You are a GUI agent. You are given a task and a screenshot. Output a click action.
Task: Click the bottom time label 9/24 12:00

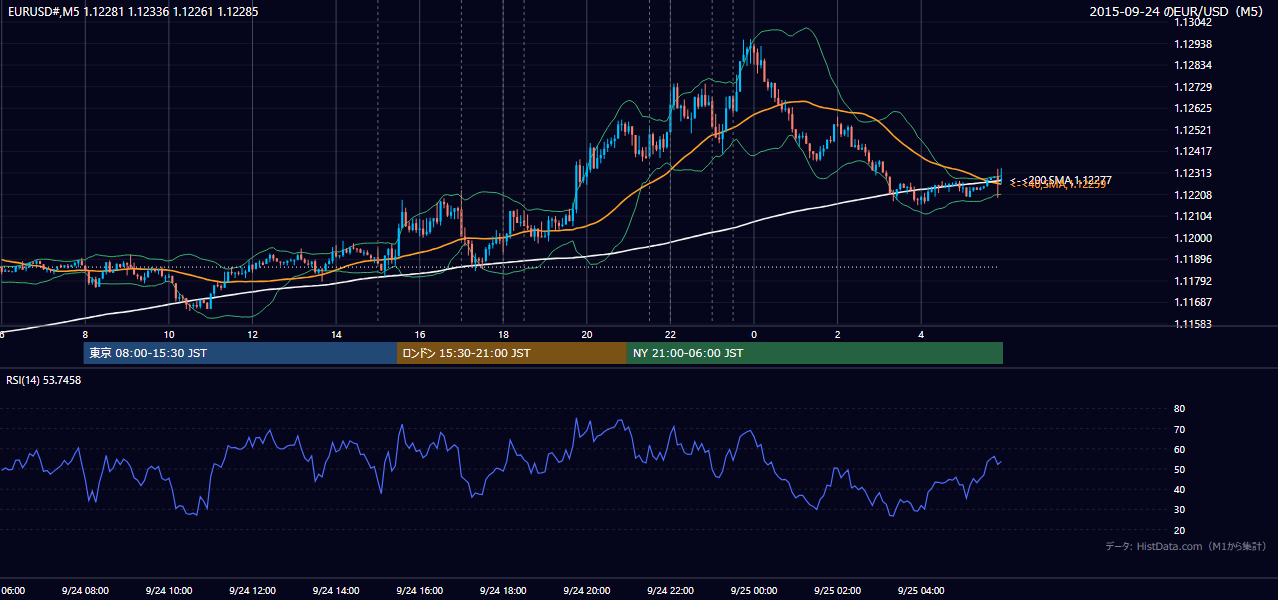252,590
